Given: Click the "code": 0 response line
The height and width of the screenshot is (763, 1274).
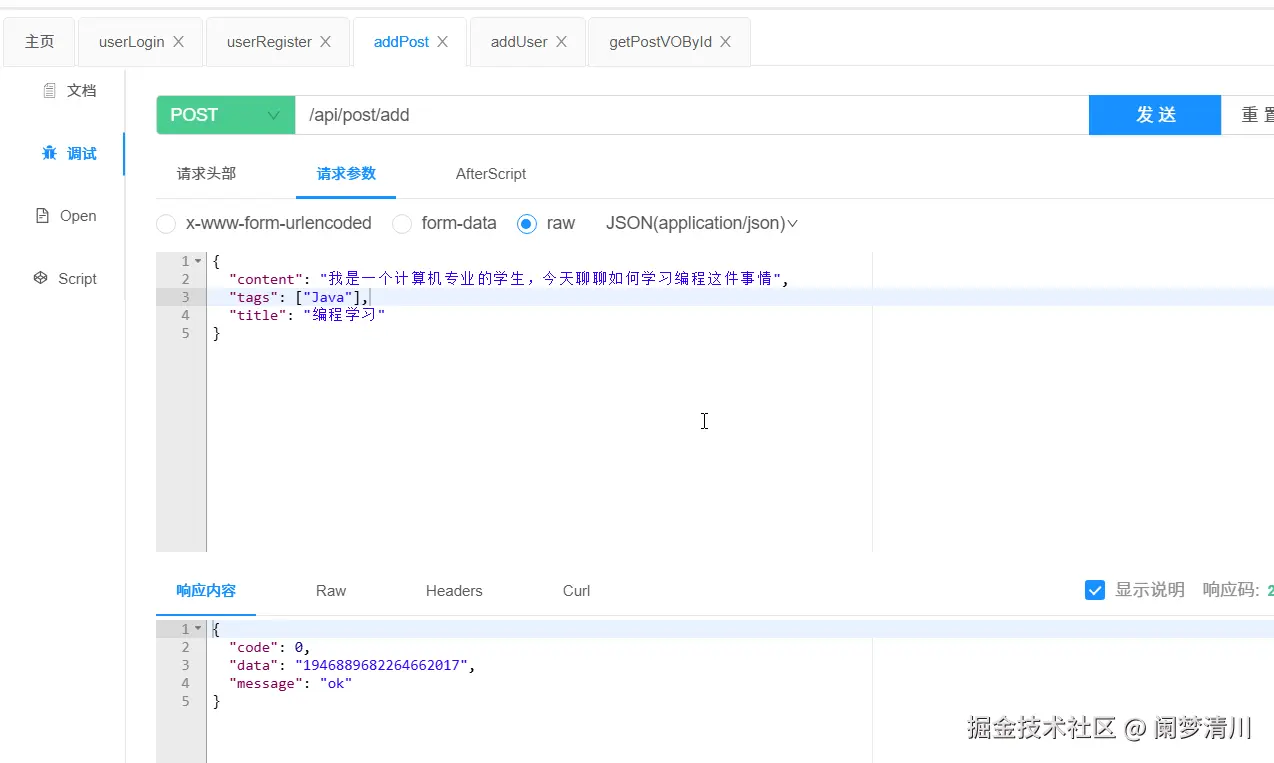Looking at the screenshot, I should pos(270,647).
